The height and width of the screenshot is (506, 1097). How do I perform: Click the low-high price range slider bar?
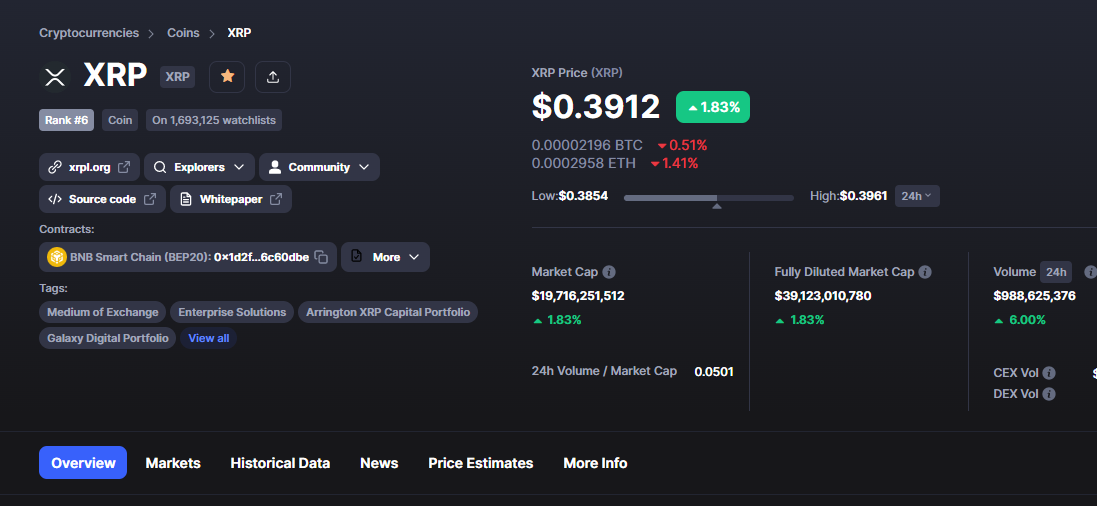[x=709, y=198]
